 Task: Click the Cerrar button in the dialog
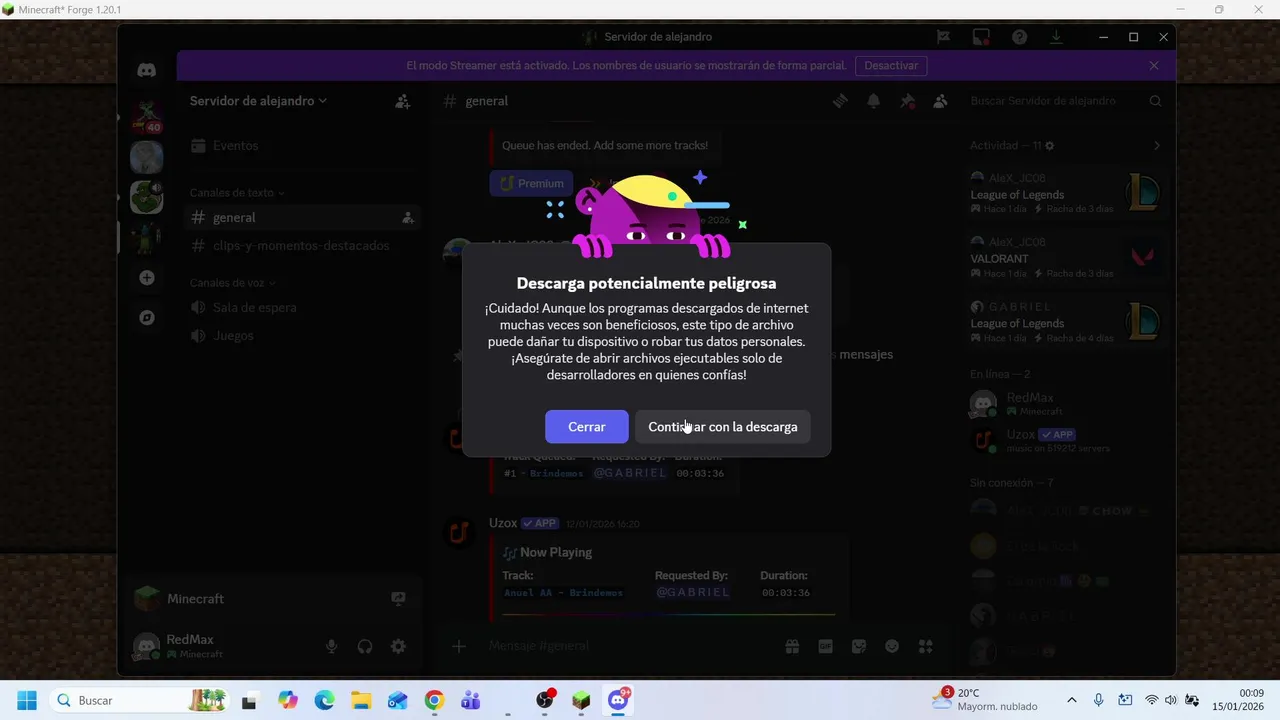[587, 427]
